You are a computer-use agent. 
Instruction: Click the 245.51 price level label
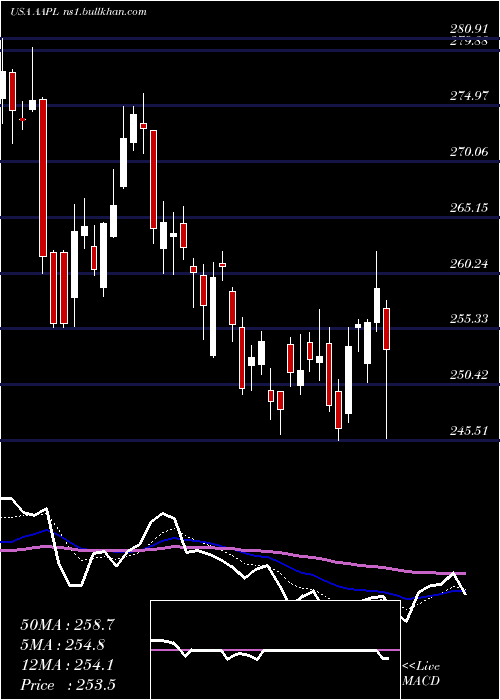point(468,431)
